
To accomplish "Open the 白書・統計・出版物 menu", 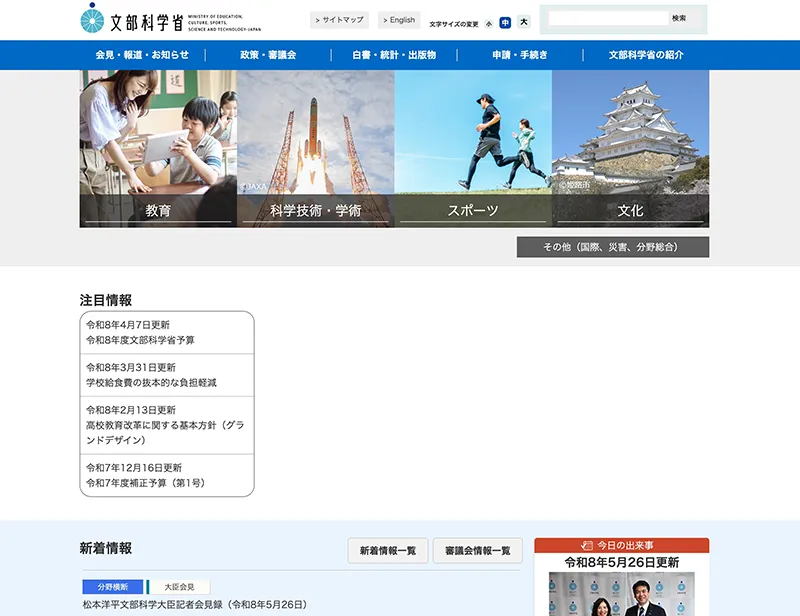I will pyautogui.click(x=394, y=55).
